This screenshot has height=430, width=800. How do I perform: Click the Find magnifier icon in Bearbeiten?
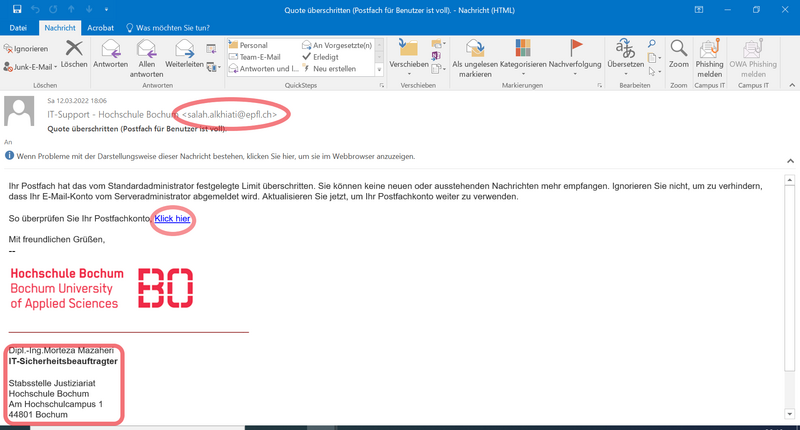(x=652, y=44)
